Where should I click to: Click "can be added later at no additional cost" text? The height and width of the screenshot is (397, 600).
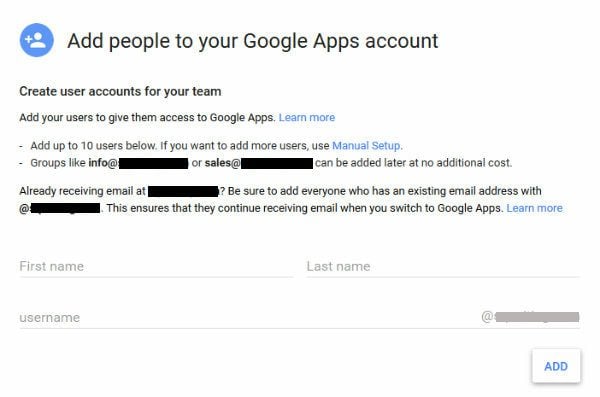413,163
